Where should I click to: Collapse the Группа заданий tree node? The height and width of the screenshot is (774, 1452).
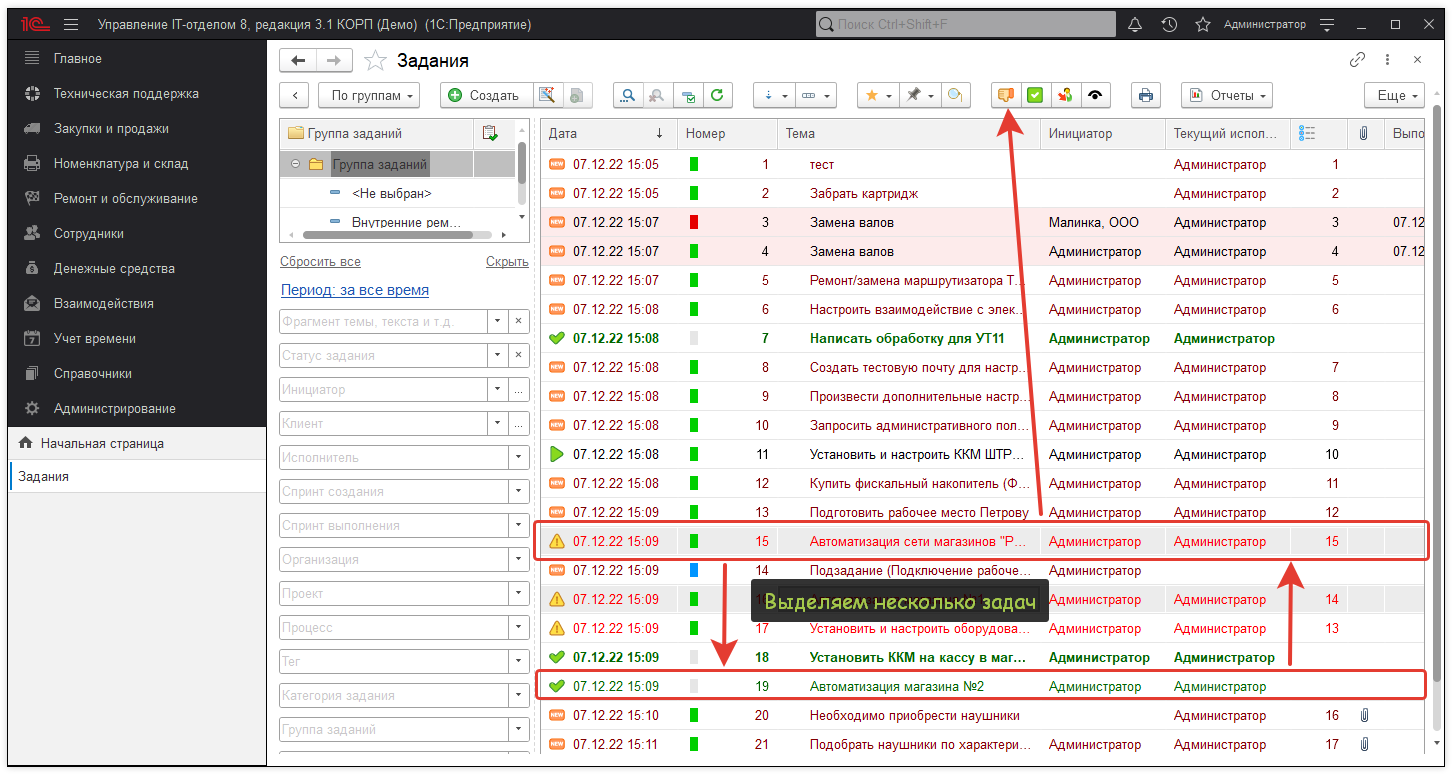pos(295,164)
